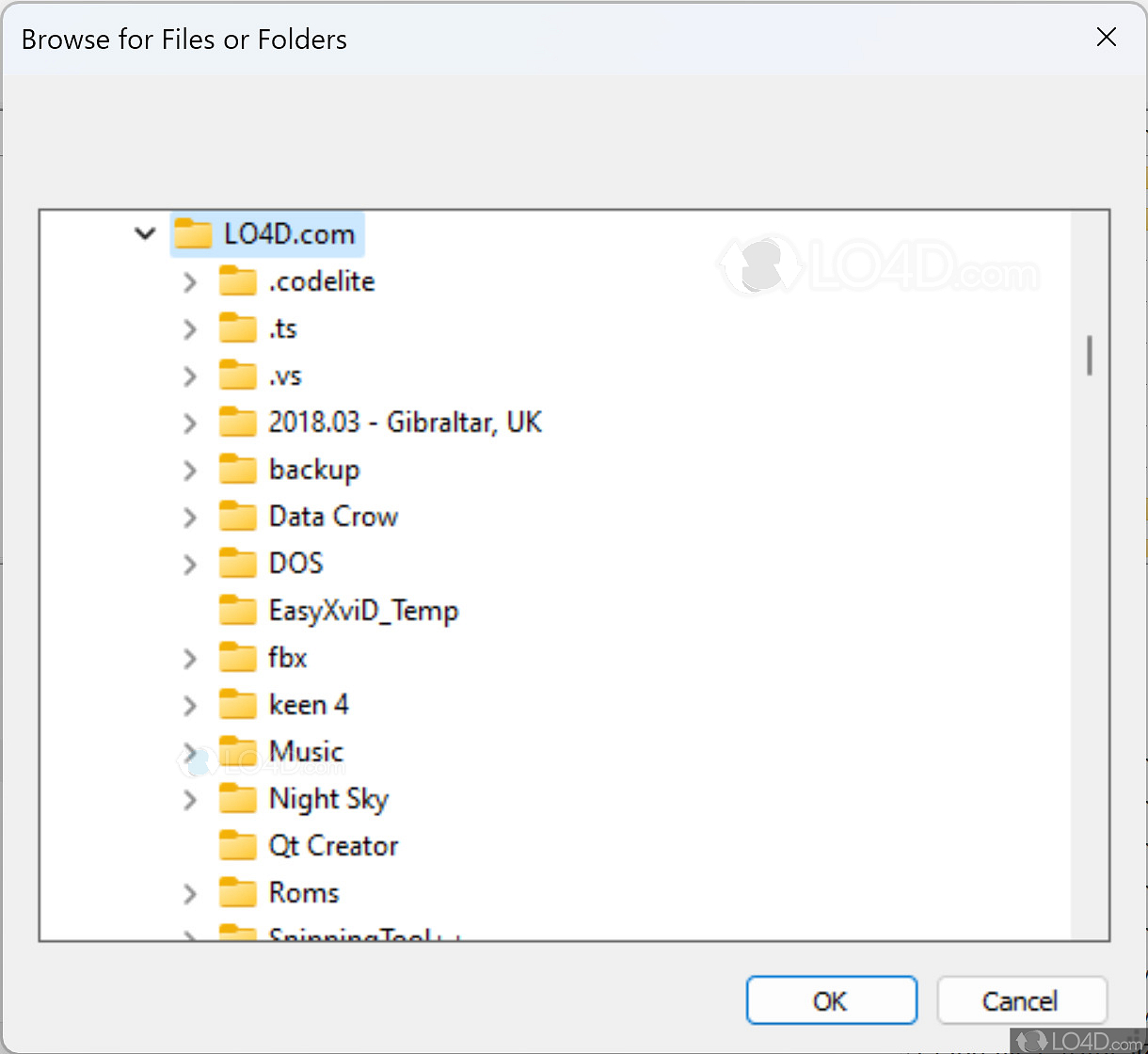Select the Data Crow folder icon
This screenshot has height=1054, width=1148.
point(237,517)
